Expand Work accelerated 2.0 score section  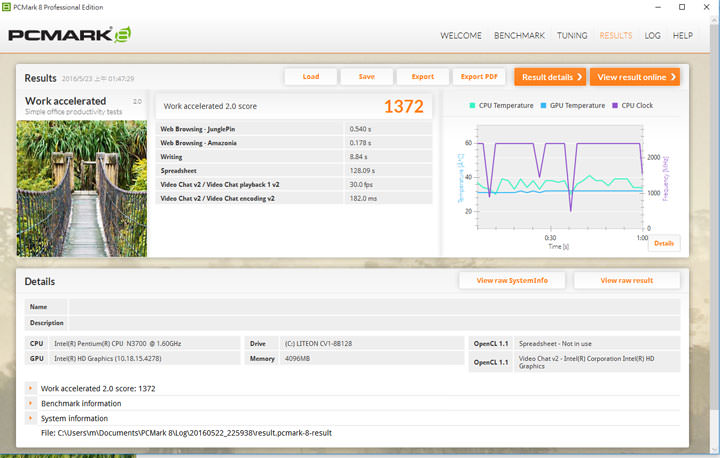click(31, 388)
